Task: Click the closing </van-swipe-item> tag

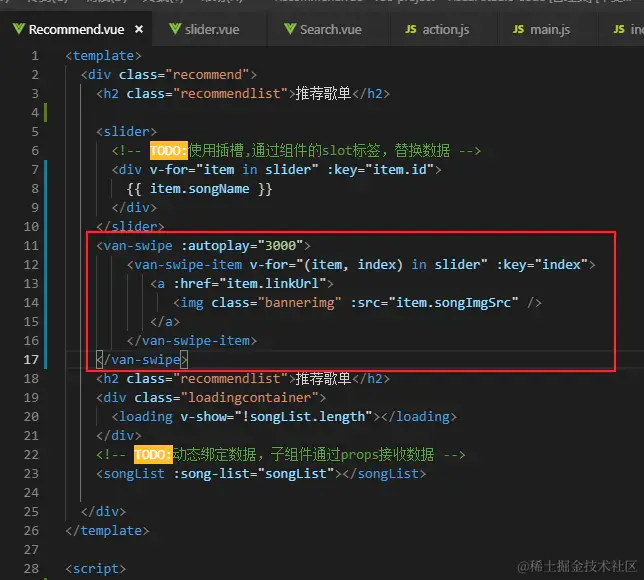Action: point(192,341)
